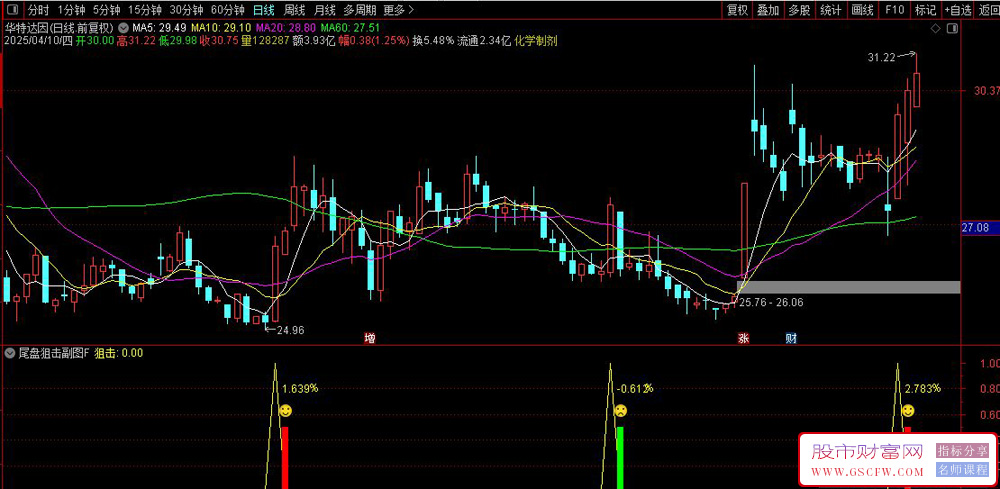Click the 返回 back button
This screenshot has height=489, width=1000.
click(988, 10)
